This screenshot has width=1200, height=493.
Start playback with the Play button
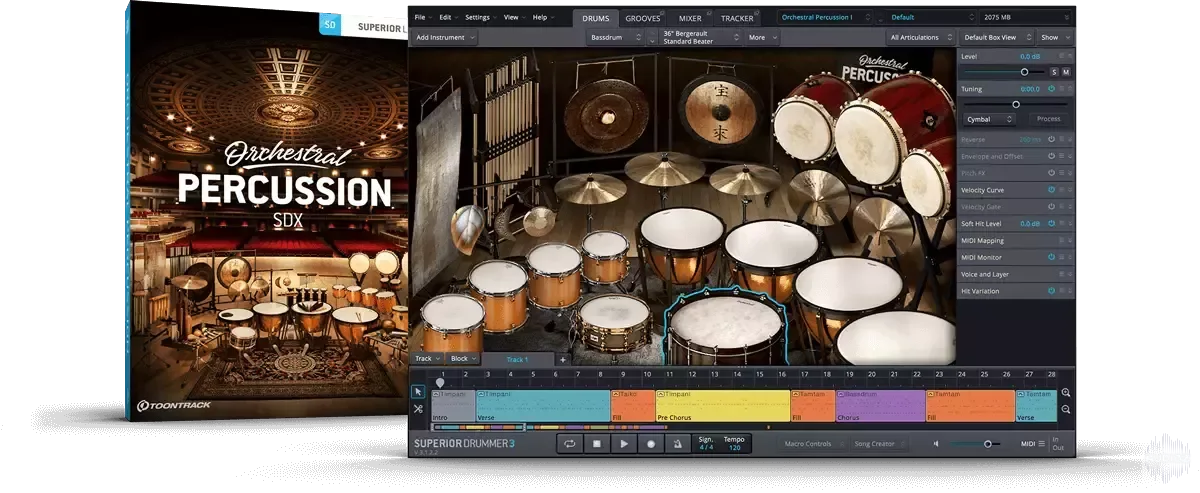point(624,443)
